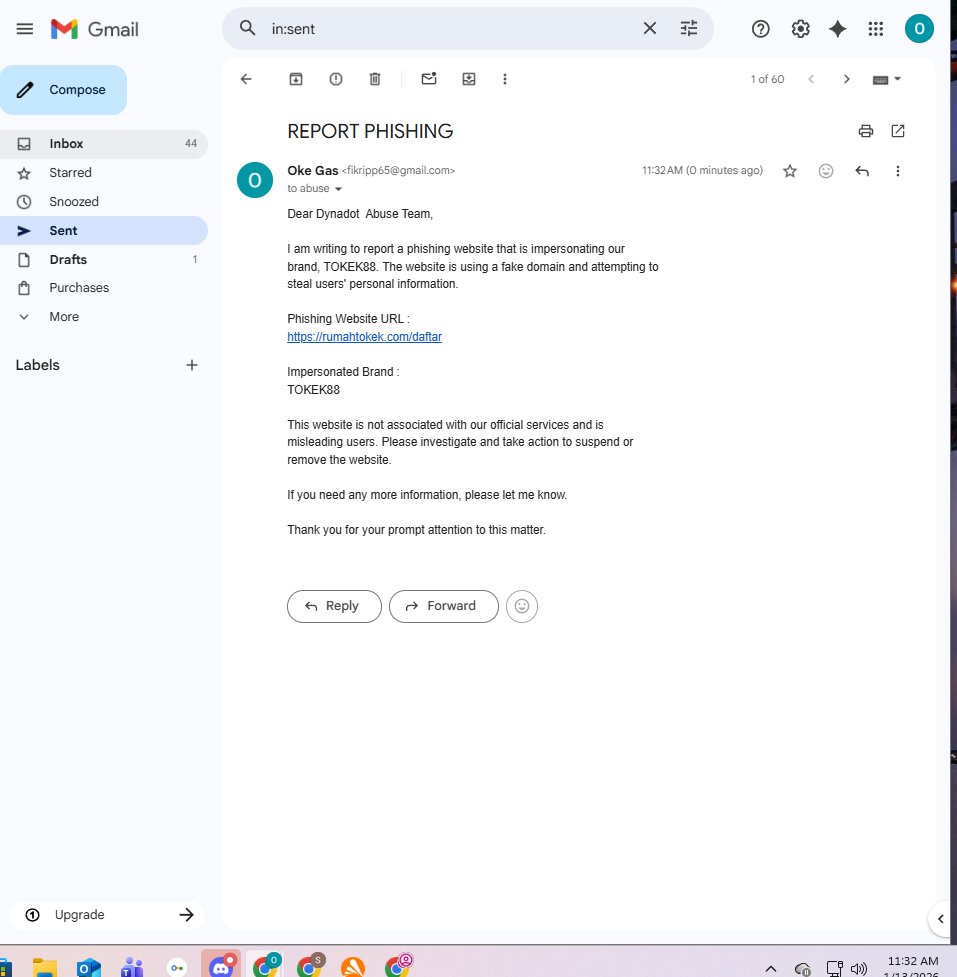Click the emoji reaction button beside Forward
957x977 pixels.
(522, 606)
